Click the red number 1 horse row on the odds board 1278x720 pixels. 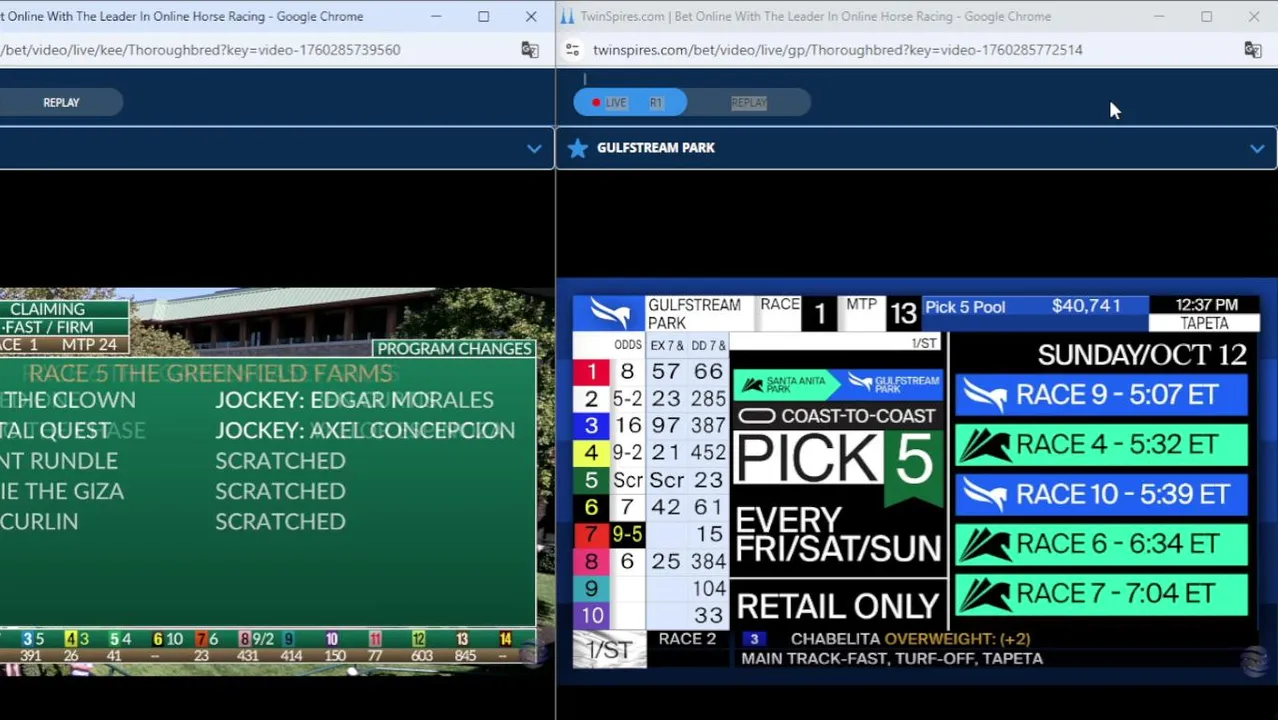tap(649, 372)
